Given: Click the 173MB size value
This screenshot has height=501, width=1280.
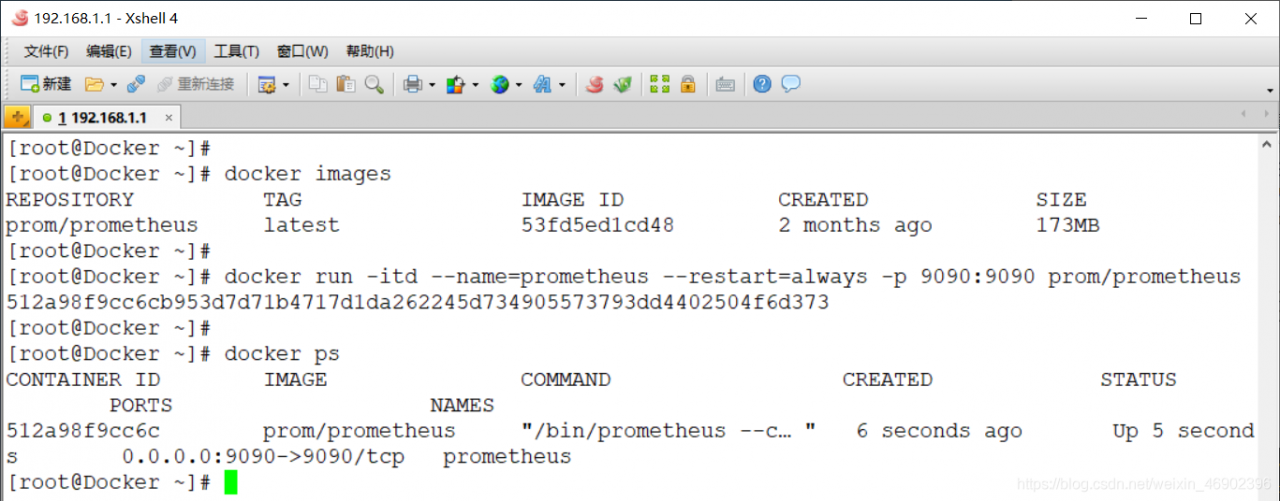Looking at the screenshot, I should pyautogui.click(x=1067, y=225).
